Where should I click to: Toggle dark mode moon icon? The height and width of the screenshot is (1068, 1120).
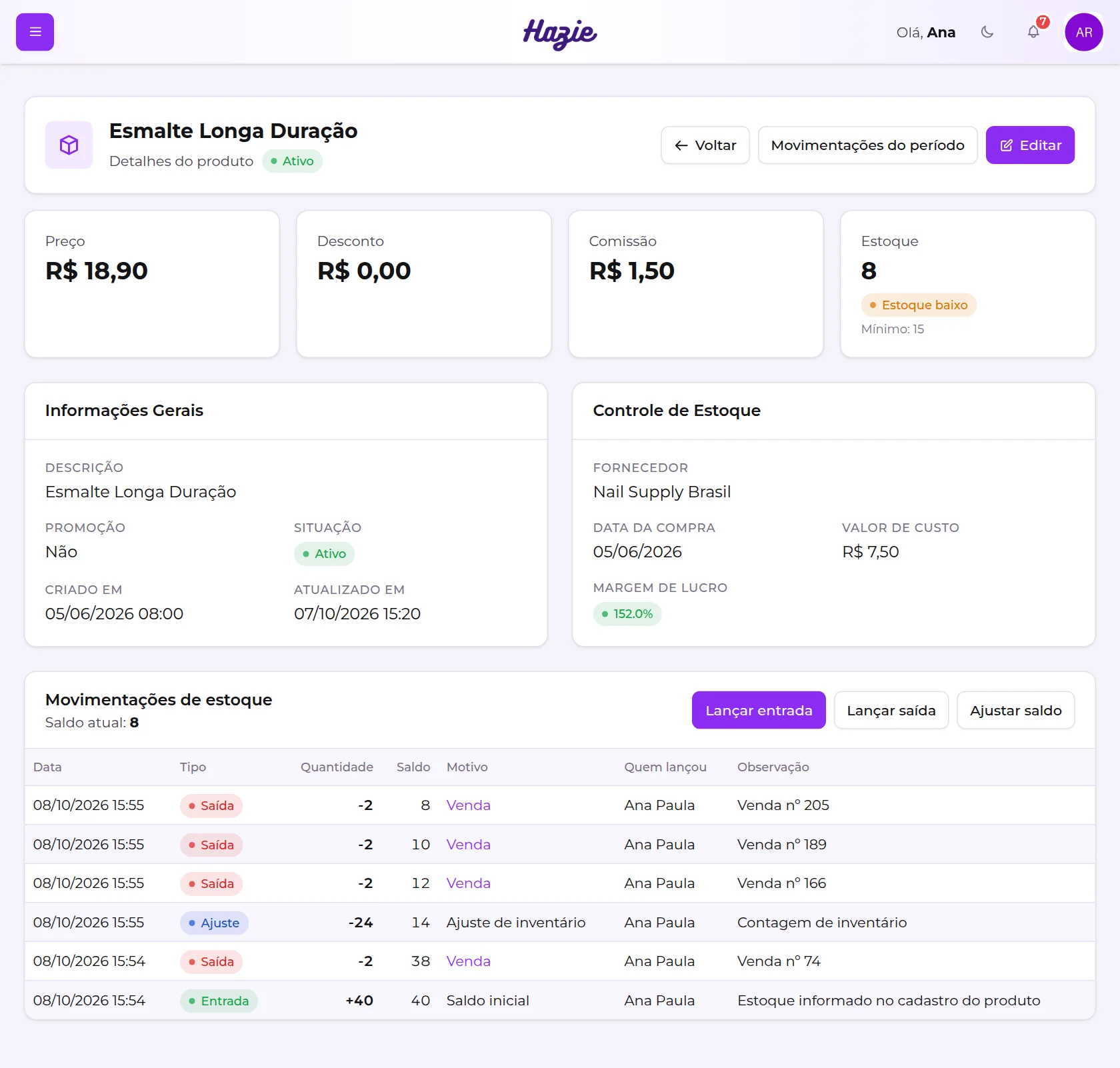[987, 32]
